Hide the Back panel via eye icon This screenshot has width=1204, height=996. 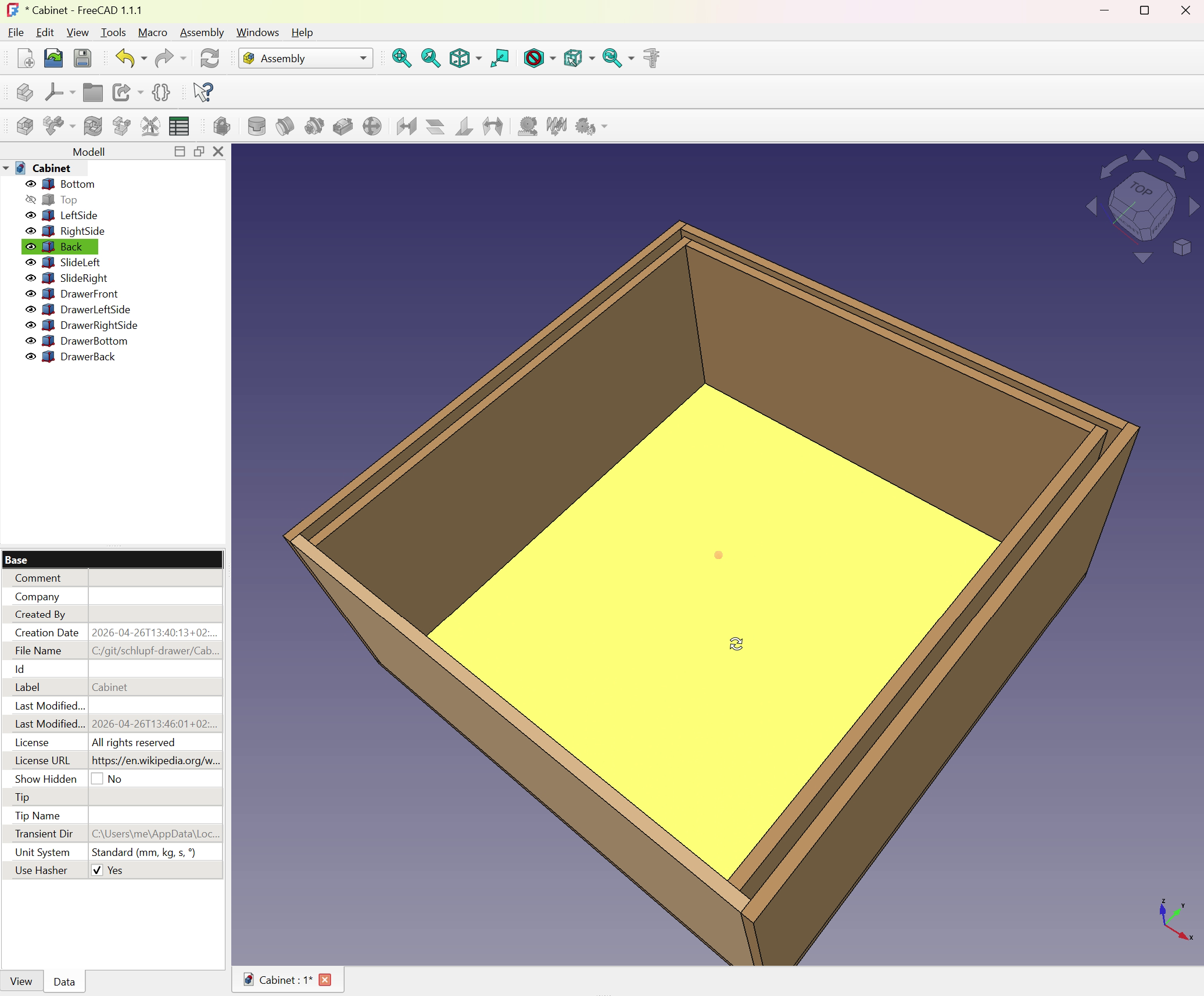click(31, 247)
